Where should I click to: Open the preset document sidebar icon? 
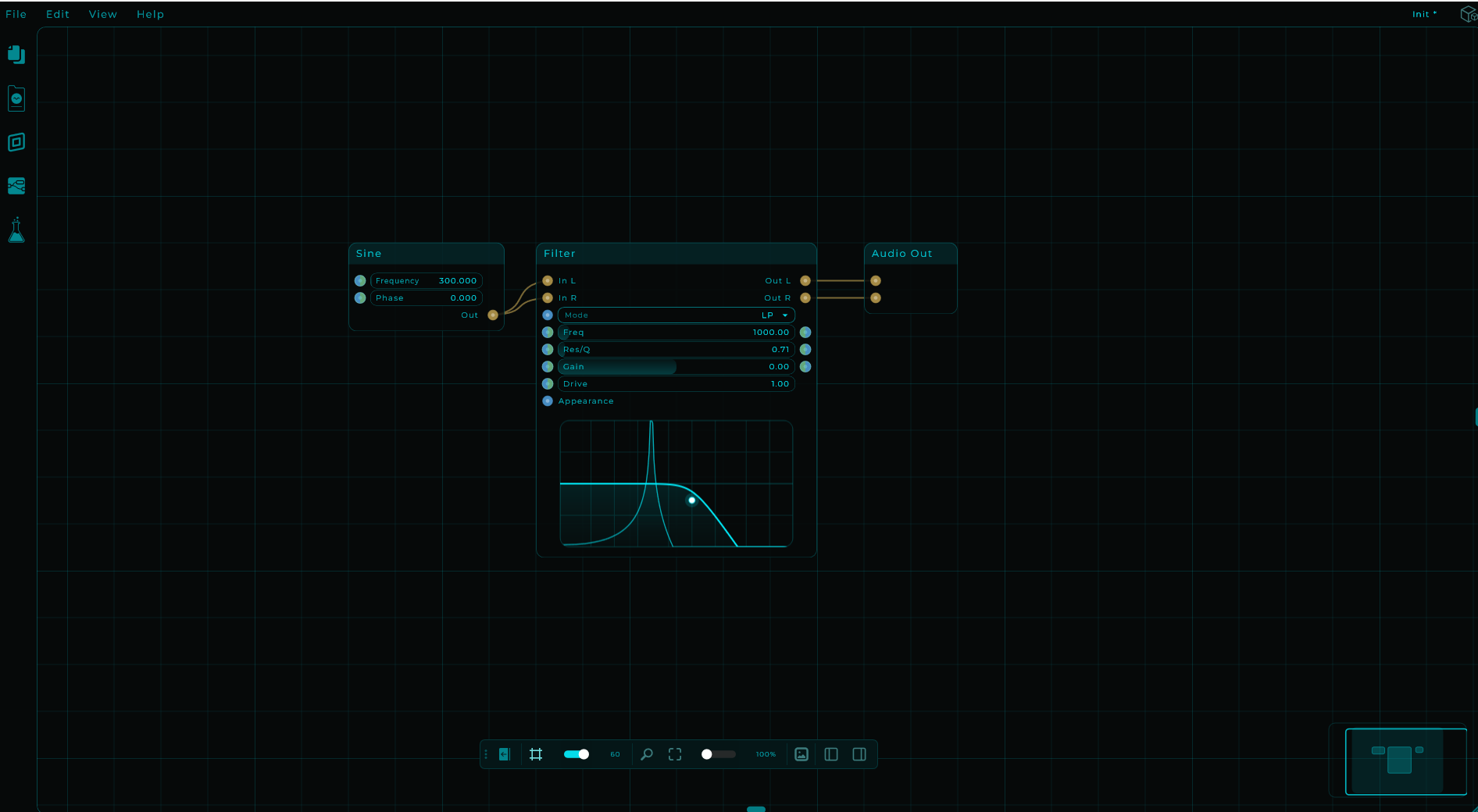pos(16,98)
